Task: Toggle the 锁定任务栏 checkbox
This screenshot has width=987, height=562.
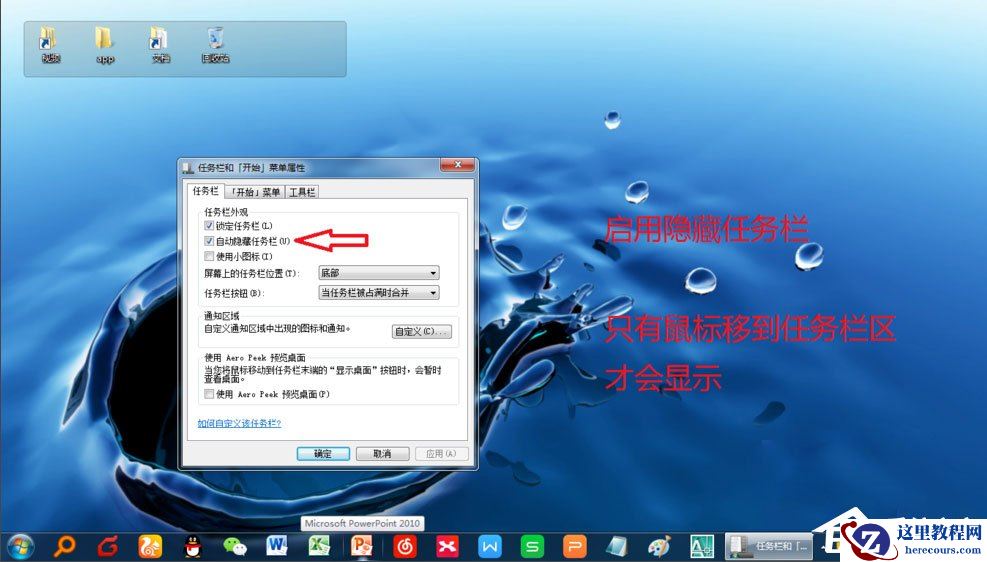Action: click(x=209, y=225)
